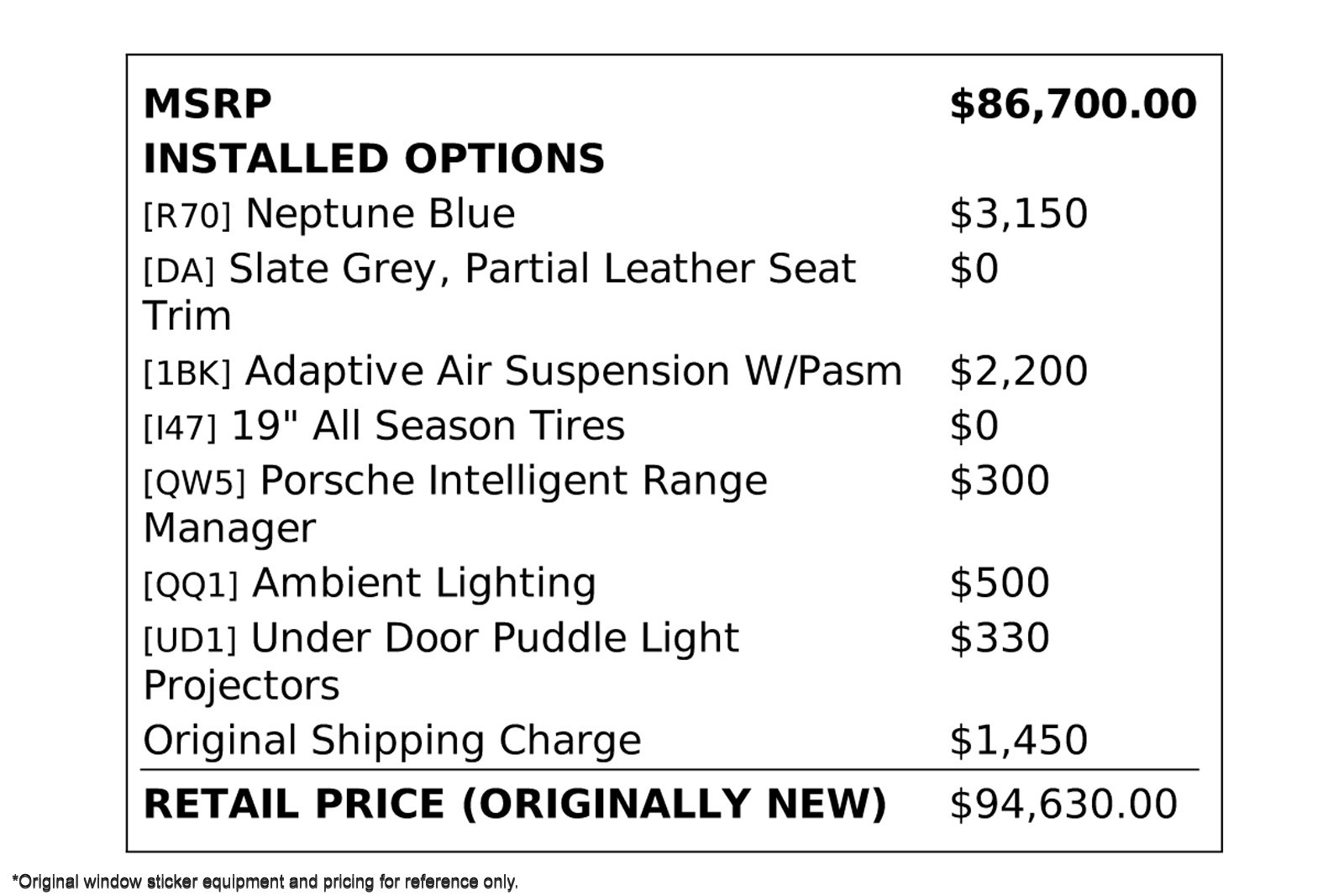Click the [R70] option code
This screenshot has width=1344, height=896.
[186, 216]
